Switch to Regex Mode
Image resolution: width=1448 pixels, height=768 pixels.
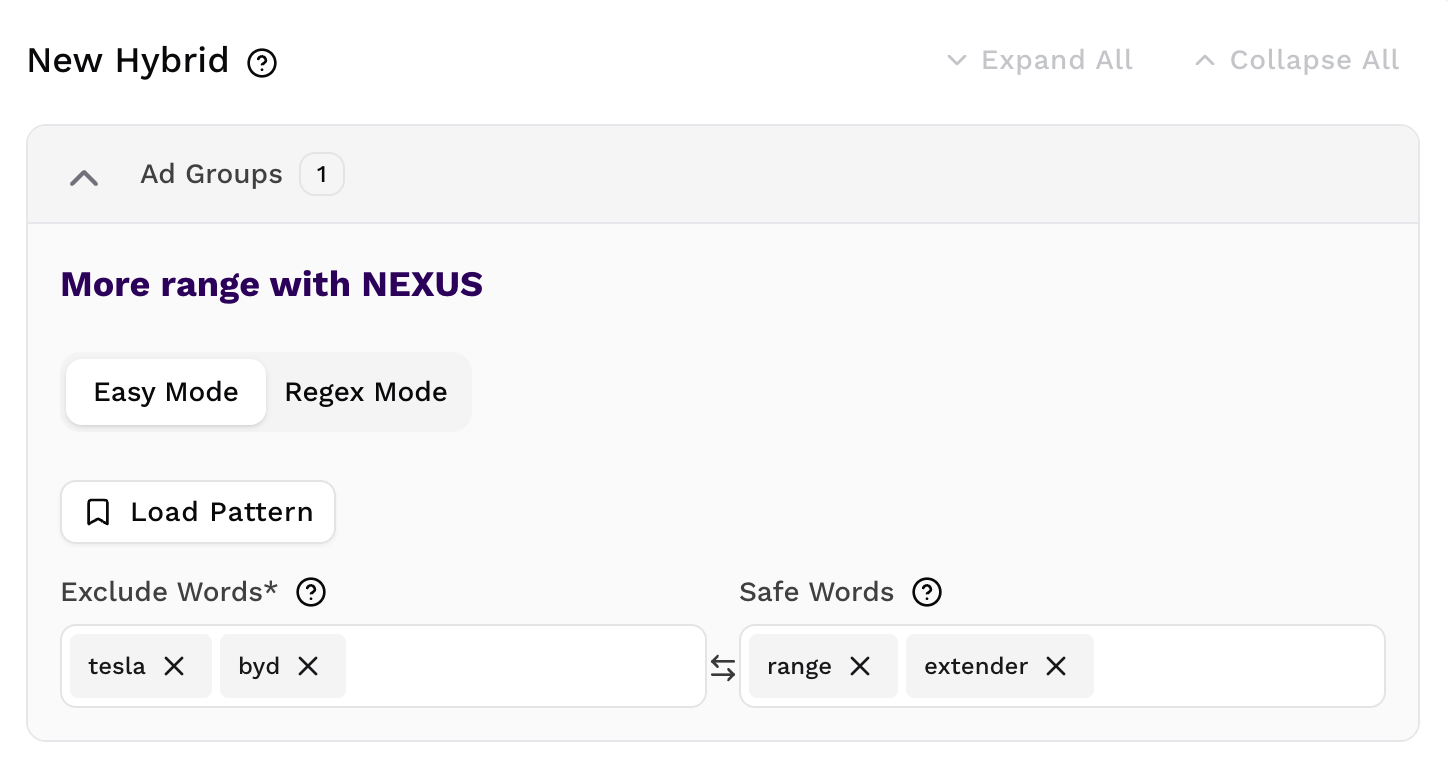coord(366,392)
